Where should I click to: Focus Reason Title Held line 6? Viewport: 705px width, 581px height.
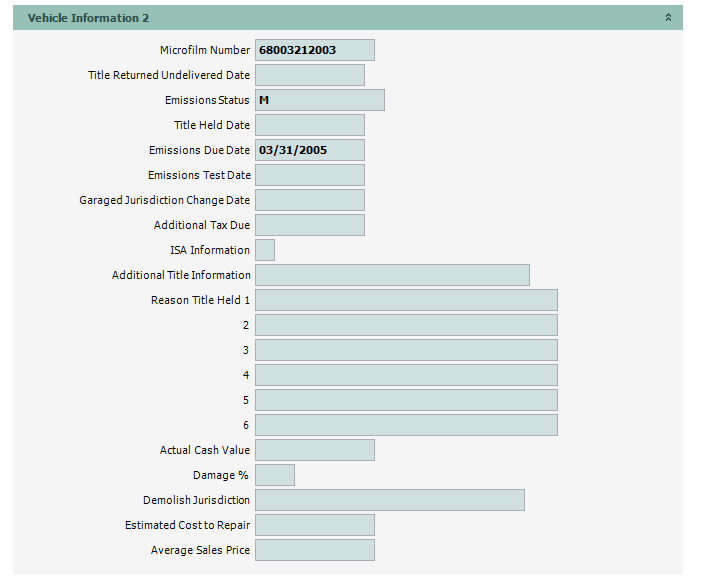(x=406, y=425)
